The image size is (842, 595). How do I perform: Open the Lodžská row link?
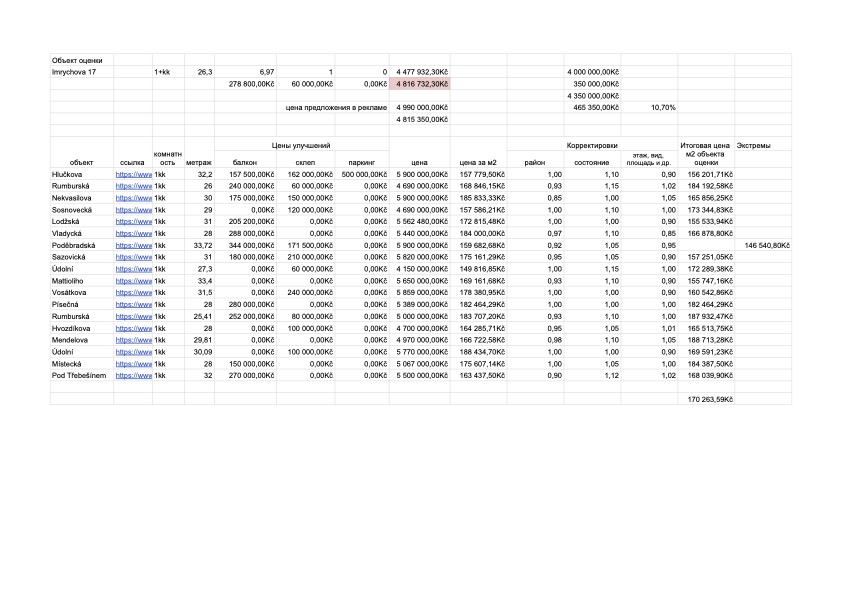click(x=133, y=222)
